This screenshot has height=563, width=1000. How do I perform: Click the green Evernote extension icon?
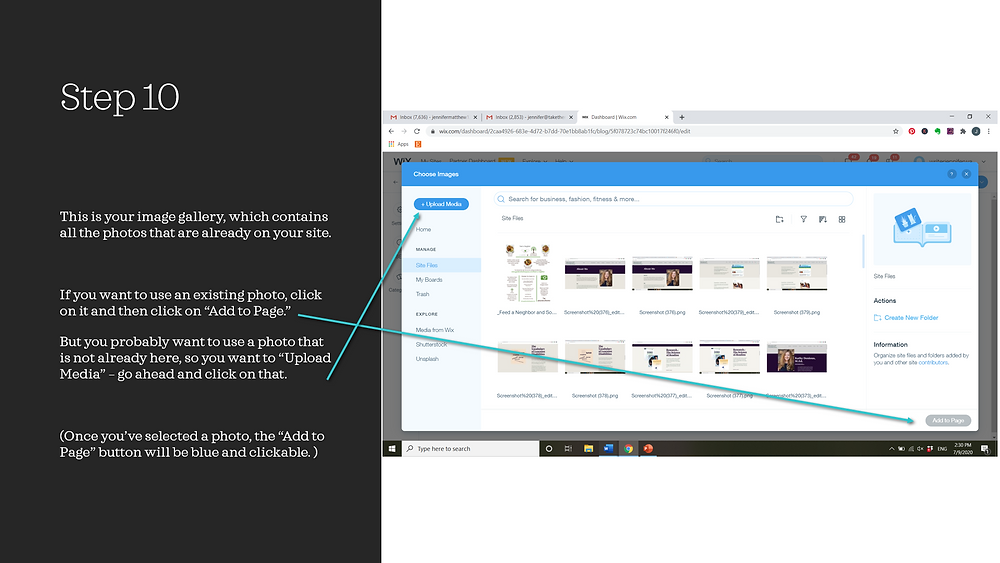tap(938, 131)
